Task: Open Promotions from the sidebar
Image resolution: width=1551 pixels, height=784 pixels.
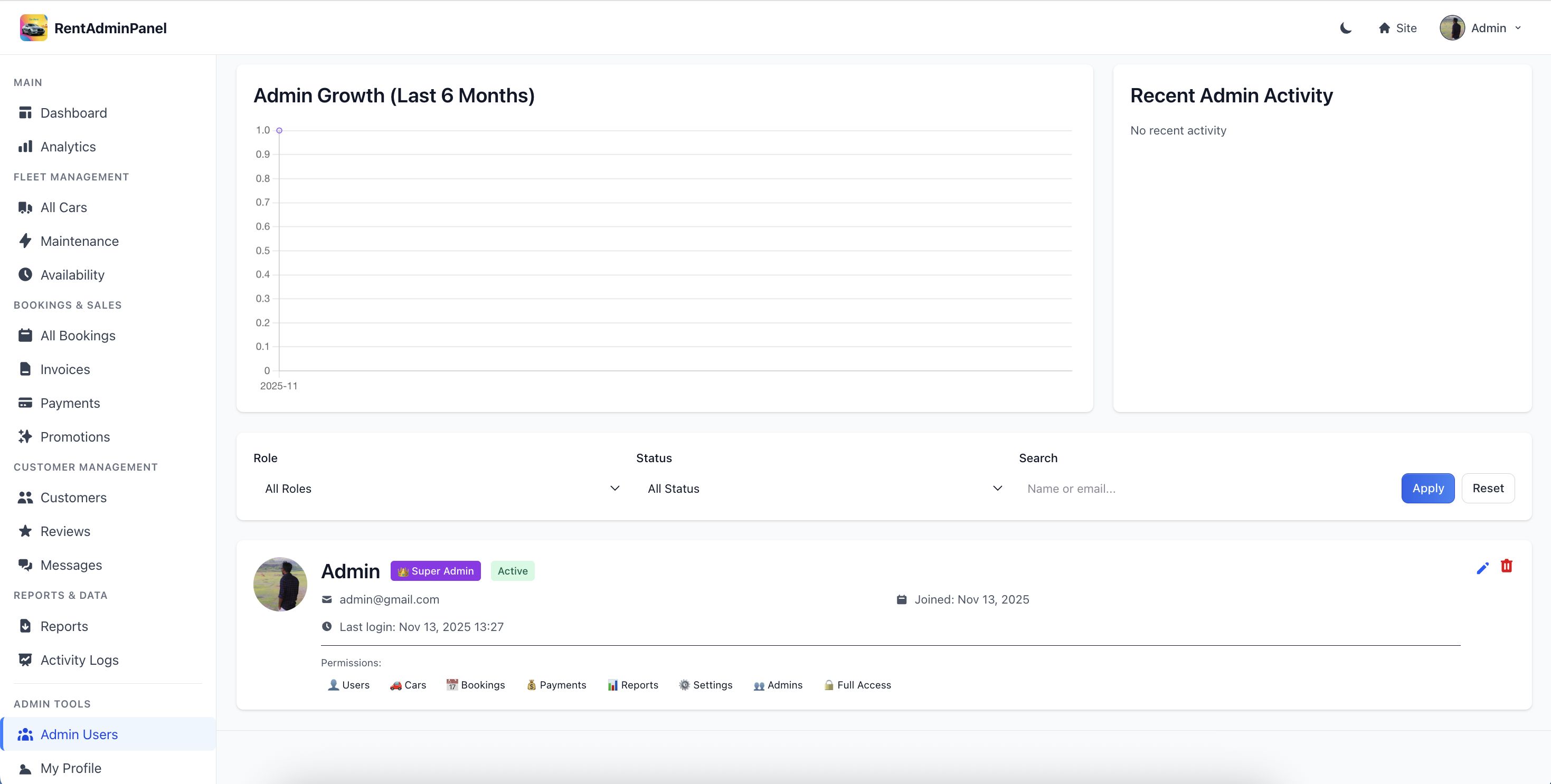Action: [x=74, y=437]
